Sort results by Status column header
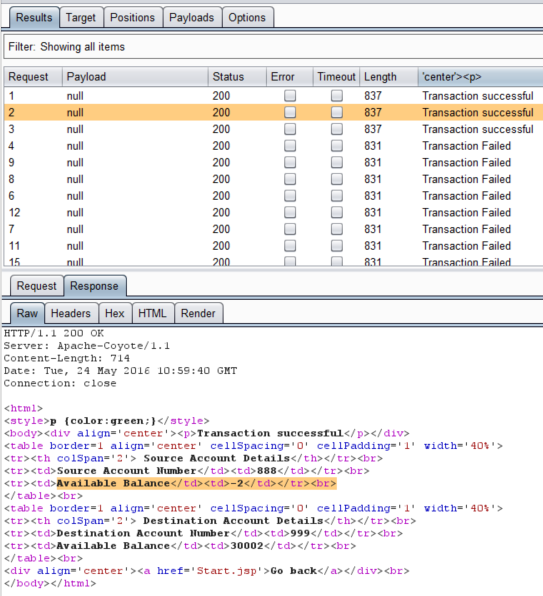 tap(237, 77)
